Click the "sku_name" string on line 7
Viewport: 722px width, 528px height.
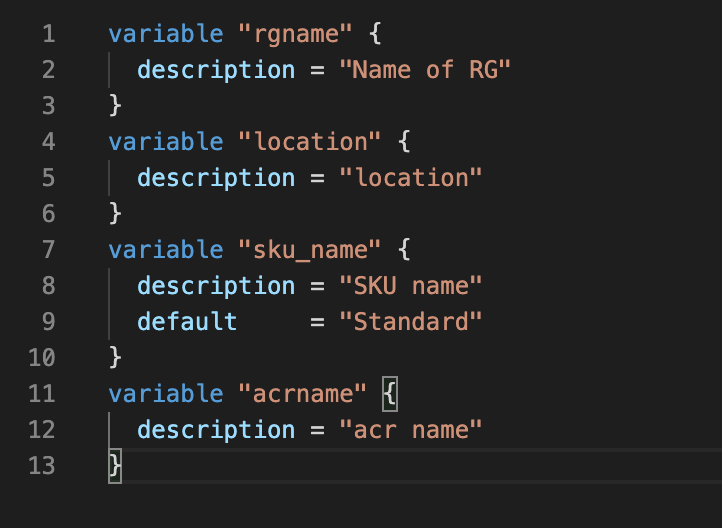pos(310,250)
